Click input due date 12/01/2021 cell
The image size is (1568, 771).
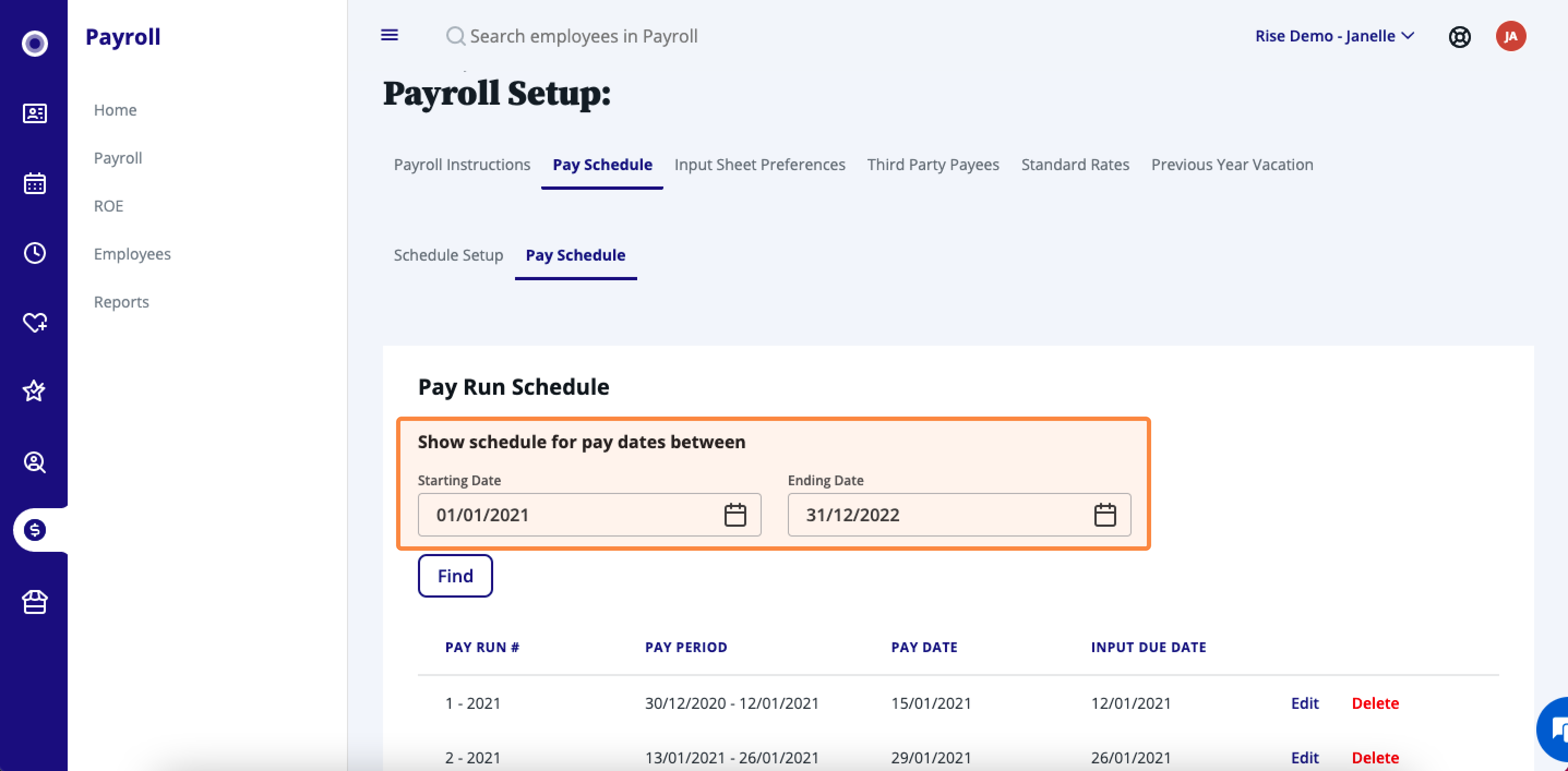point(1130,703)
